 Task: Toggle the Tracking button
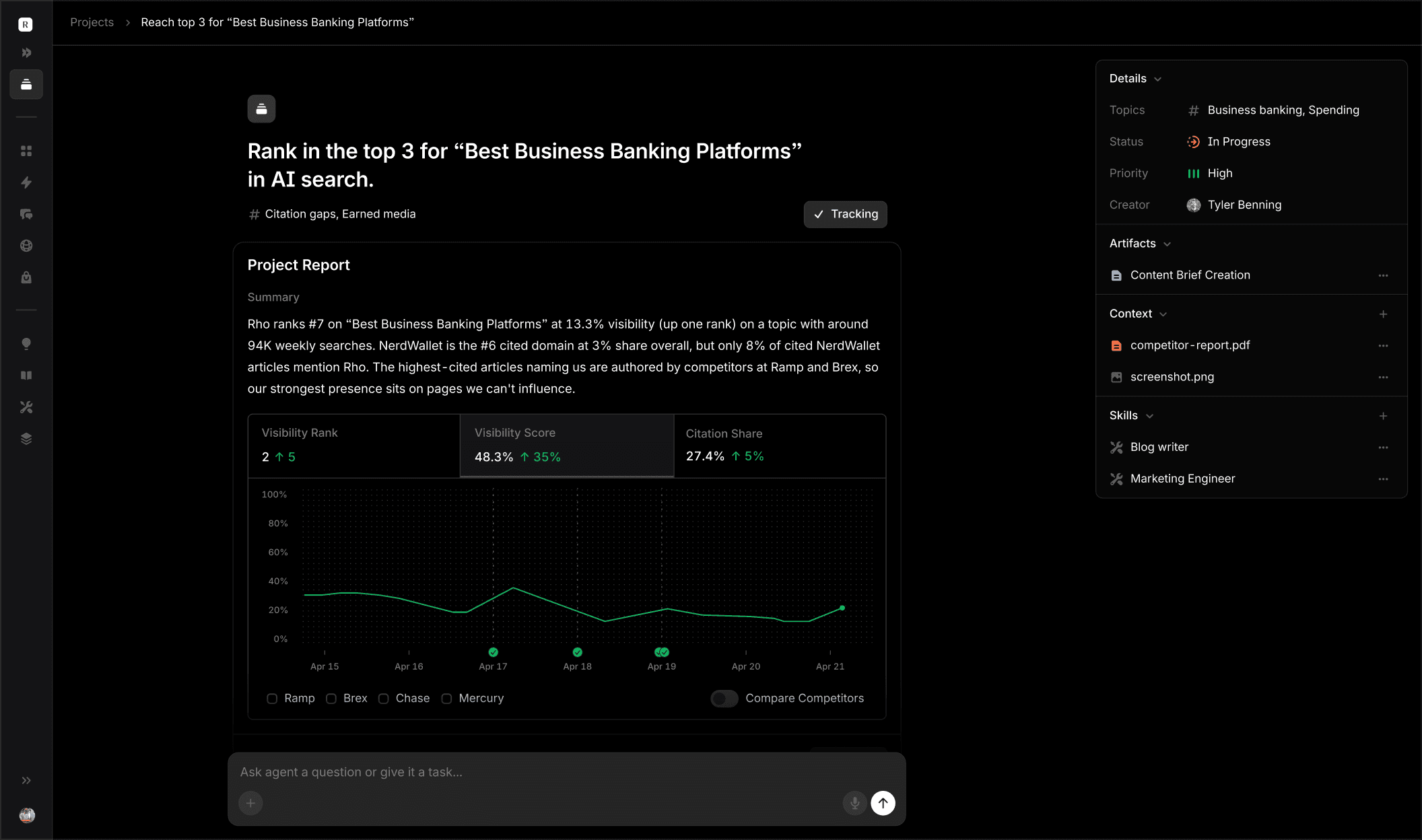tap(845, 214)
